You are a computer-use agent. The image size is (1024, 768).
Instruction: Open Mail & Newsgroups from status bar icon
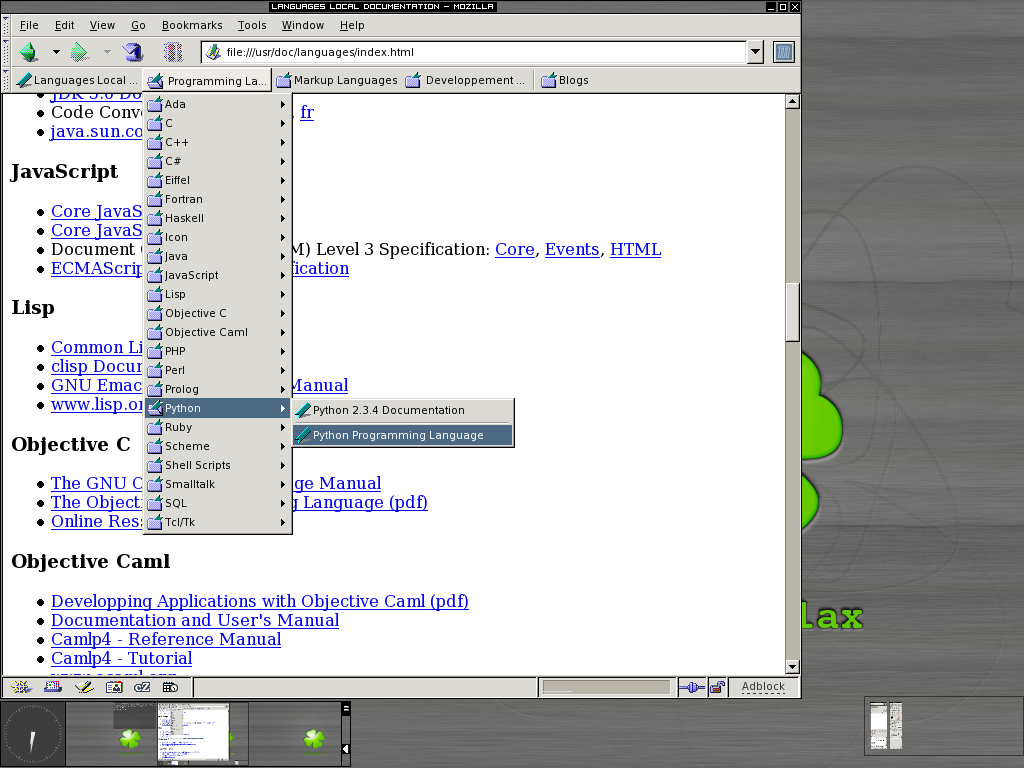point(53,687)
